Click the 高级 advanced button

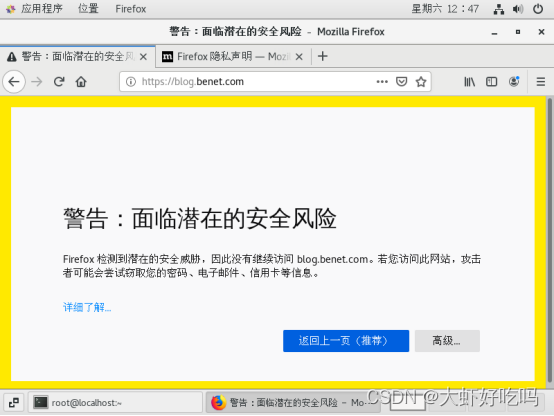(447, 341)
